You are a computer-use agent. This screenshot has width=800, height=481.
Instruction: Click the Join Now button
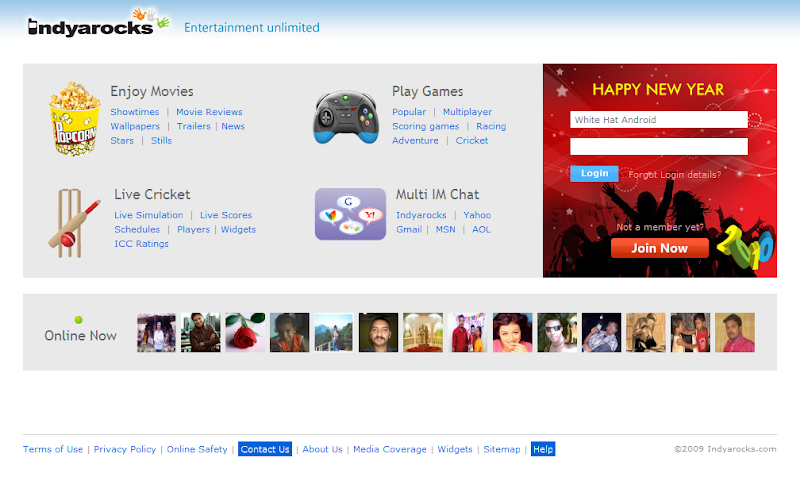pyautogui.click(x=660, y=248)
